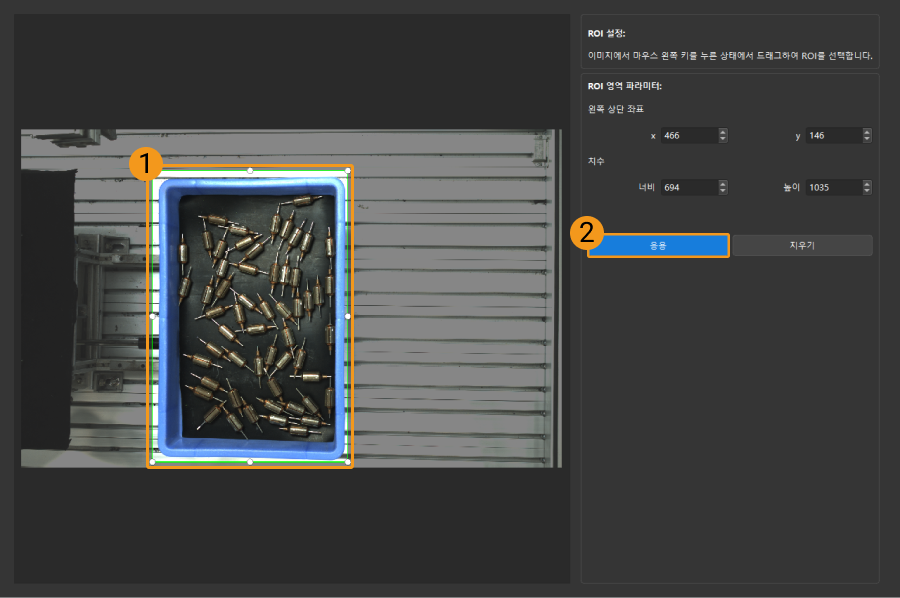Increase the 높이 height with up arrow
Screen dimensions: 900x598
point(867,184)
